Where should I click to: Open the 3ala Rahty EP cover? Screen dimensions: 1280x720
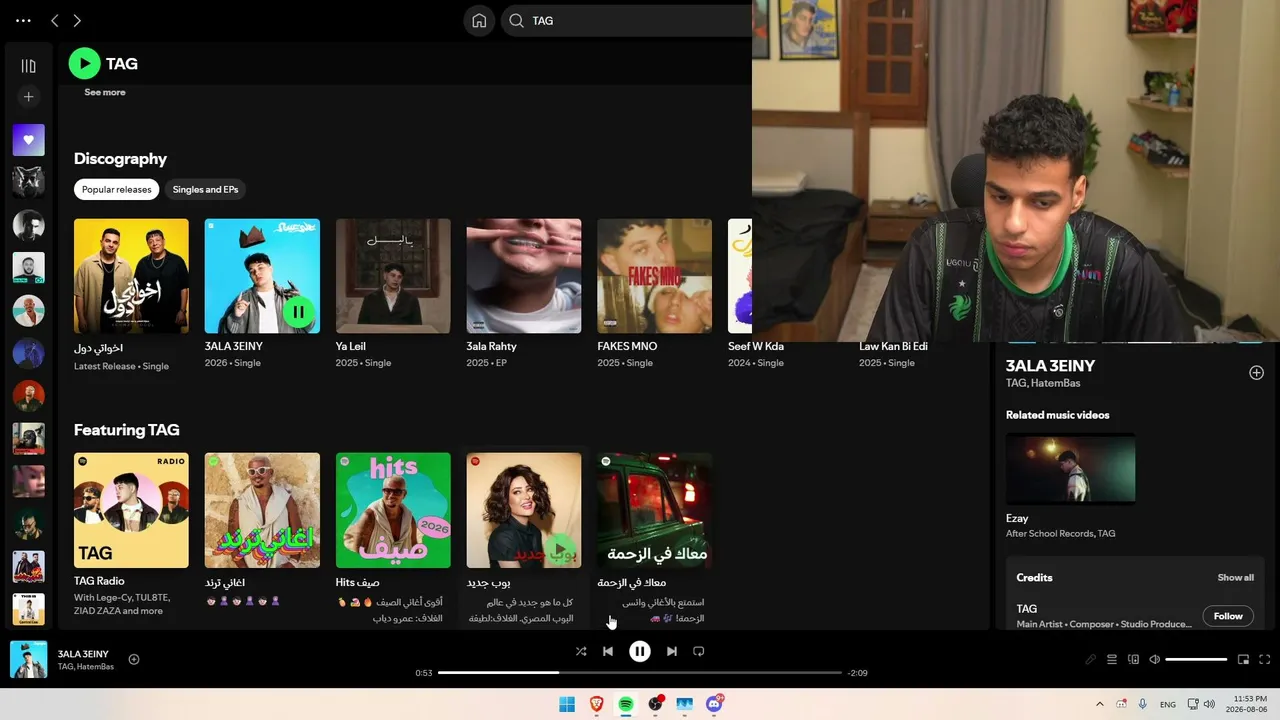coord(524,276)
